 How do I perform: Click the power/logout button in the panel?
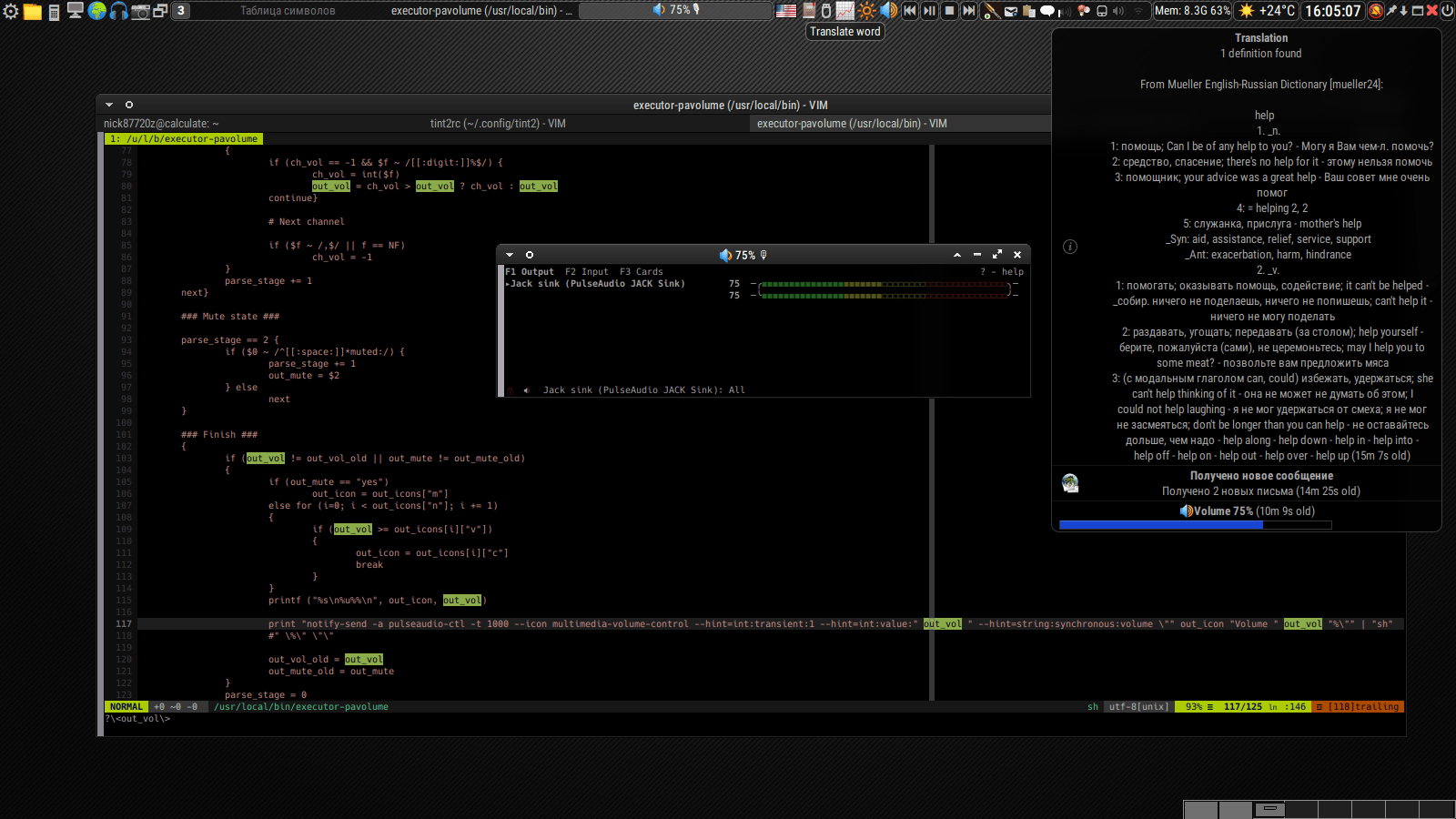click(x=1447, y=11)
